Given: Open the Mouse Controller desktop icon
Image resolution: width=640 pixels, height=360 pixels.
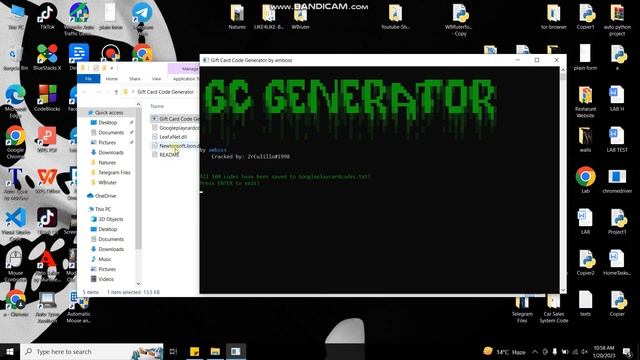Looking at the screenshot, I should coord(15,264).
